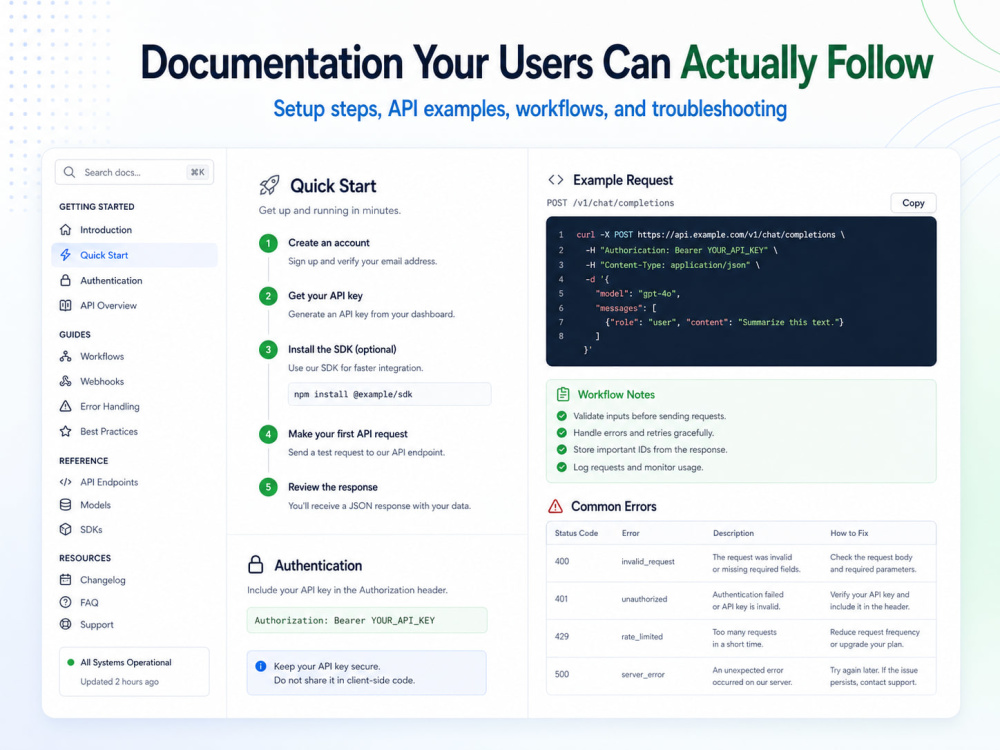Click step 3 Install the SDK (optional)
The image size is (1000, 750).
[342, 349]
